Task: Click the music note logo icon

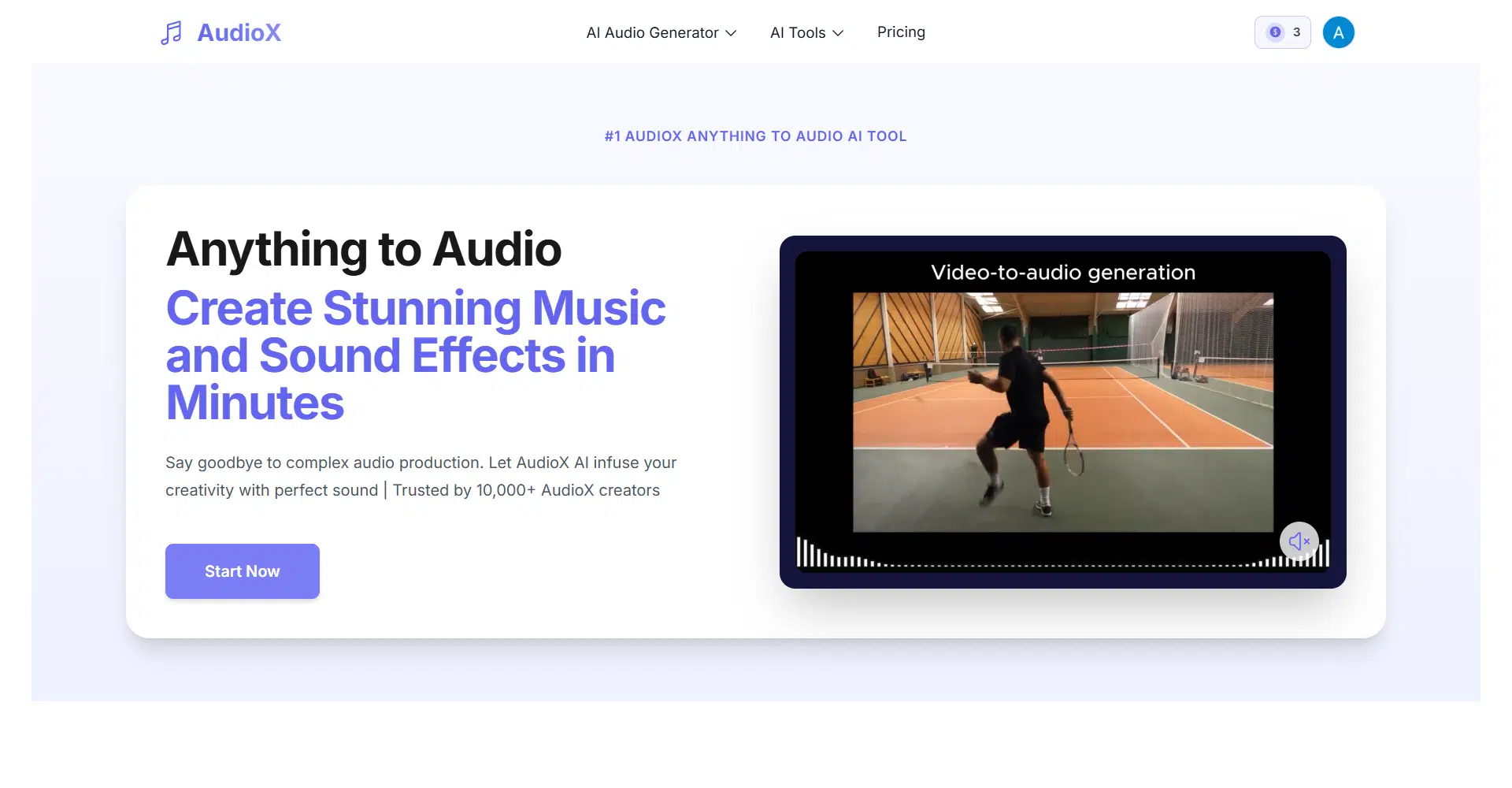Action: pyautogui.click(x=171, y=33)
